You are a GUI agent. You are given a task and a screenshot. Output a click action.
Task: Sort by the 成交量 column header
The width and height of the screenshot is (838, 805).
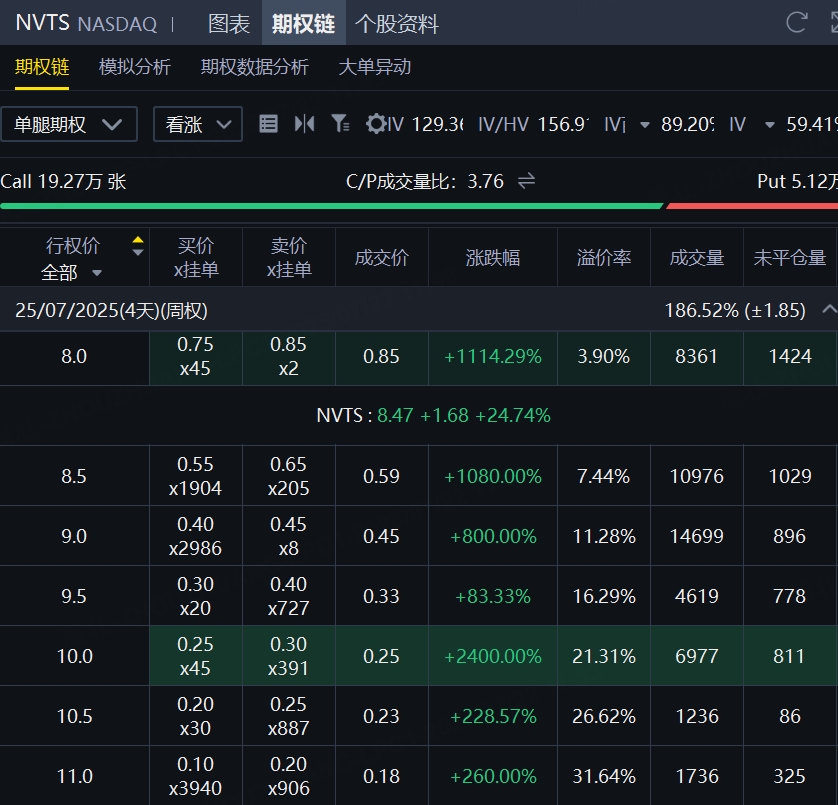click(697, 258)
